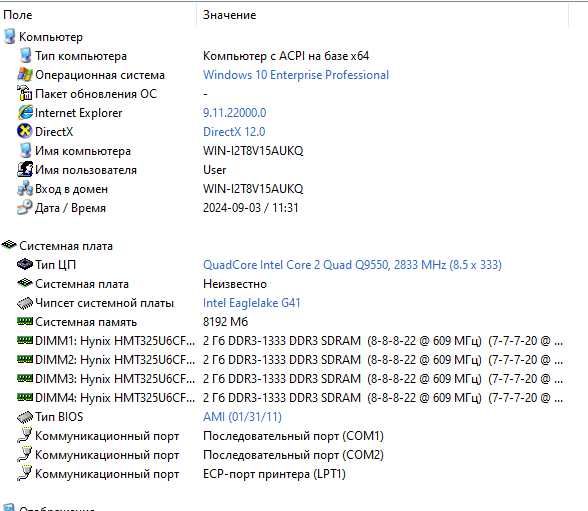Click the WIN-I2T8V15AUKQ value in Имя компьютера row
This screenshot has width=588, height=511.
(x=253, y=151)
